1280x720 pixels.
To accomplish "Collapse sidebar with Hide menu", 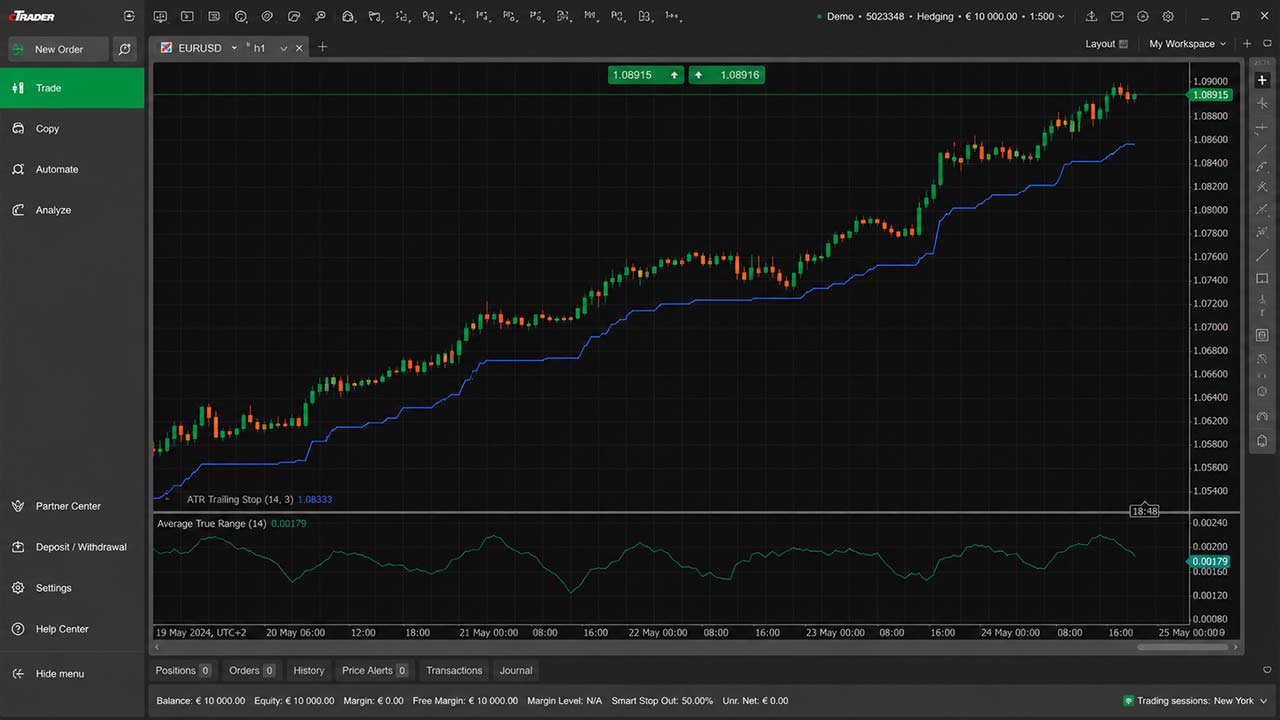I will click(x=72, y=674).
